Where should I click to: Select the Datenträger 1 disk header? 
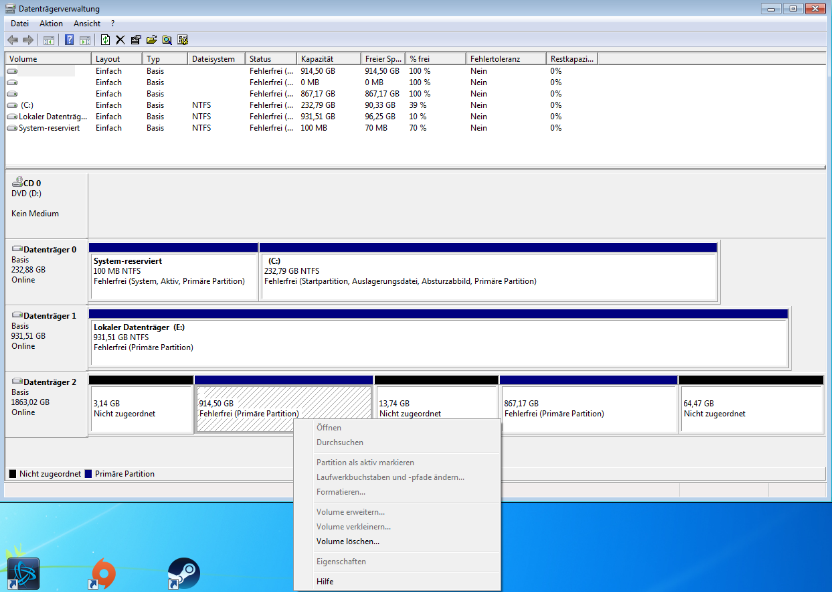[x=46, y=338]
